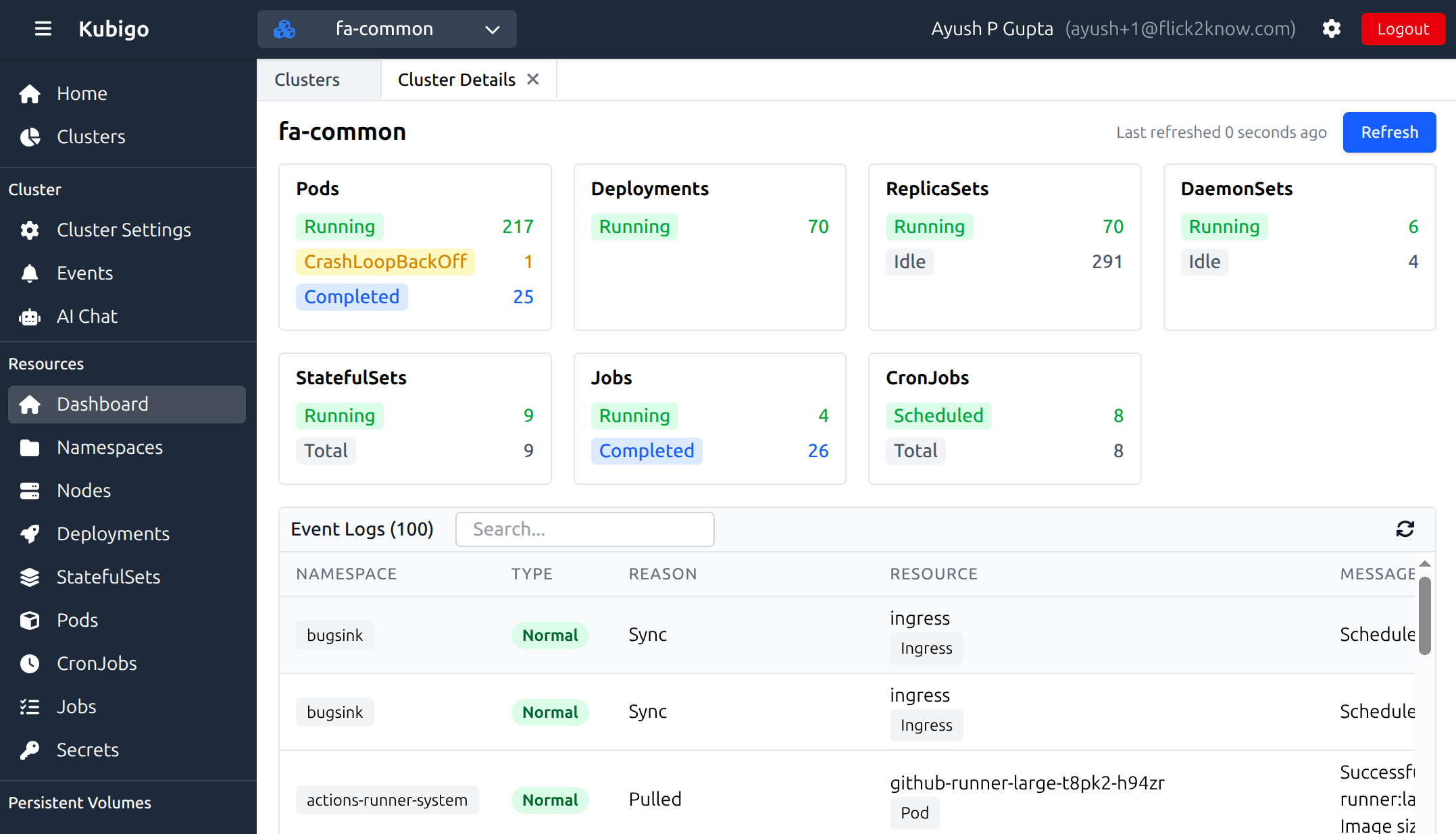Image resolution: width=1456 pixels, height=834 pixels.
Task: Click Normal badge in actions-runner-system row
Action: (550, 800)
